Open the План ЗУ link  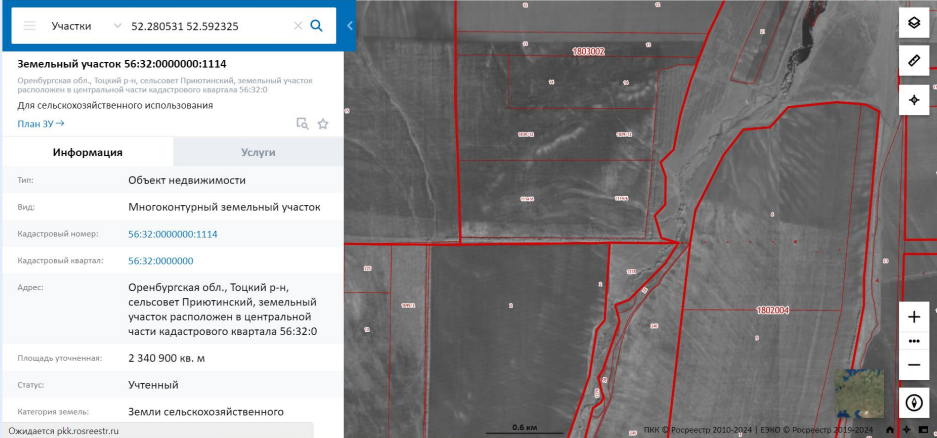pyautogui.click(x=41, y=124)
